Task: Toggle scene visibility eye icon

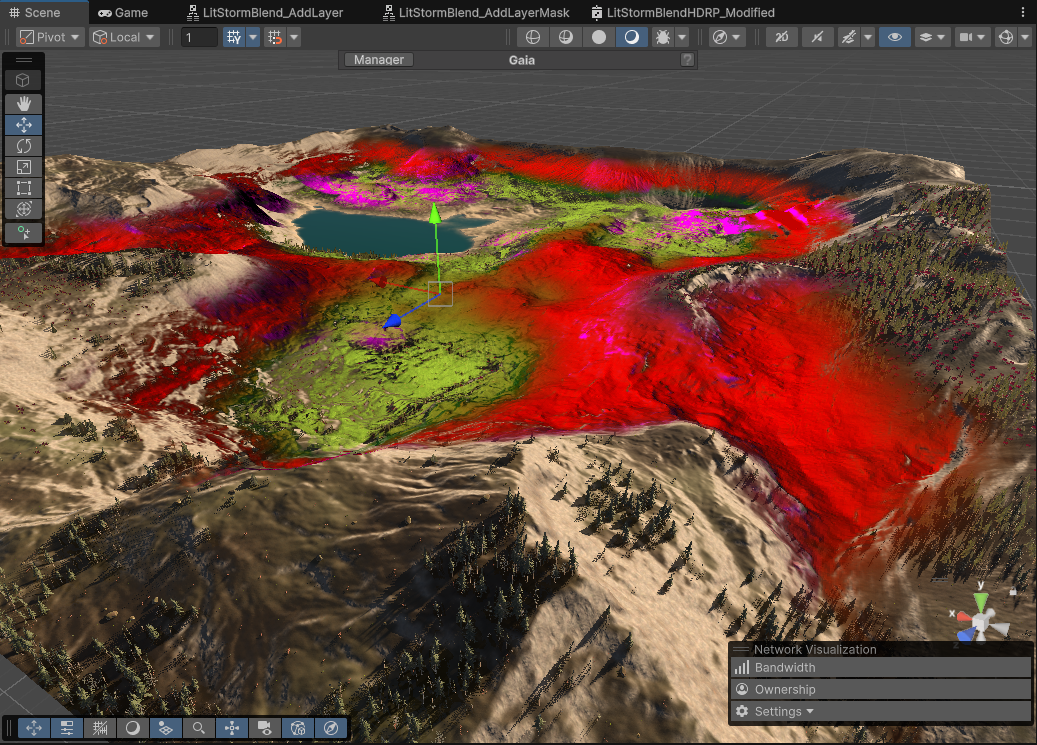Action: pyautogui.click(x=894, y=37)
